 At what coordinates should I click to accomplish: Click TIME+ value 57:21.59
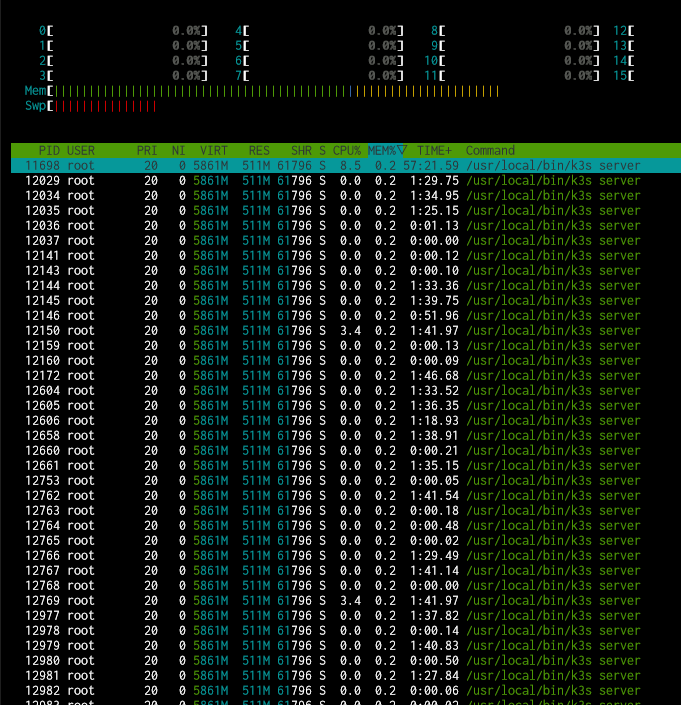click(x=431, y=165)
